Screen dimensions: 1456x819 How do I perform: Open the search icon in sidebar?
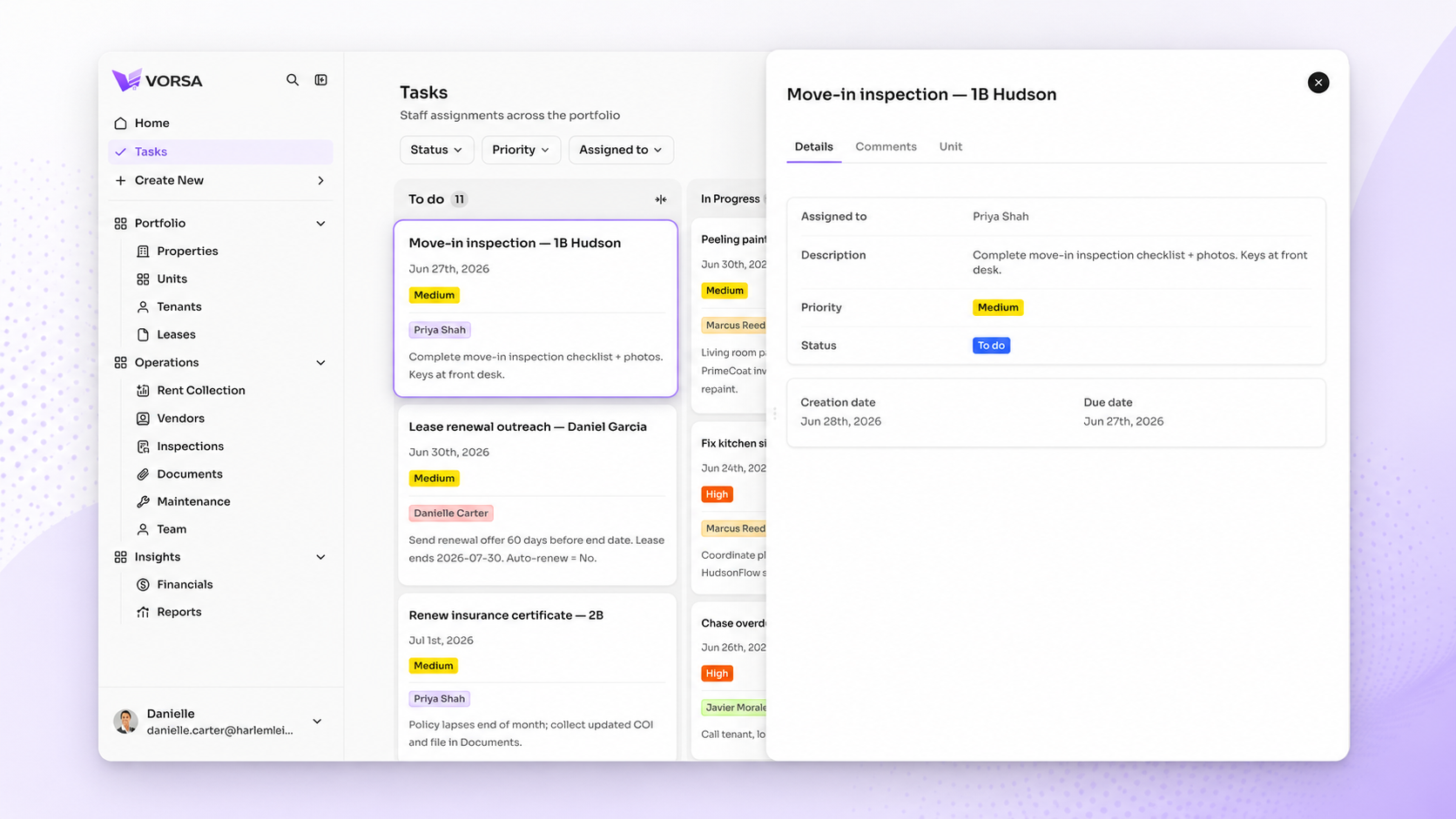tap(293, 80)
